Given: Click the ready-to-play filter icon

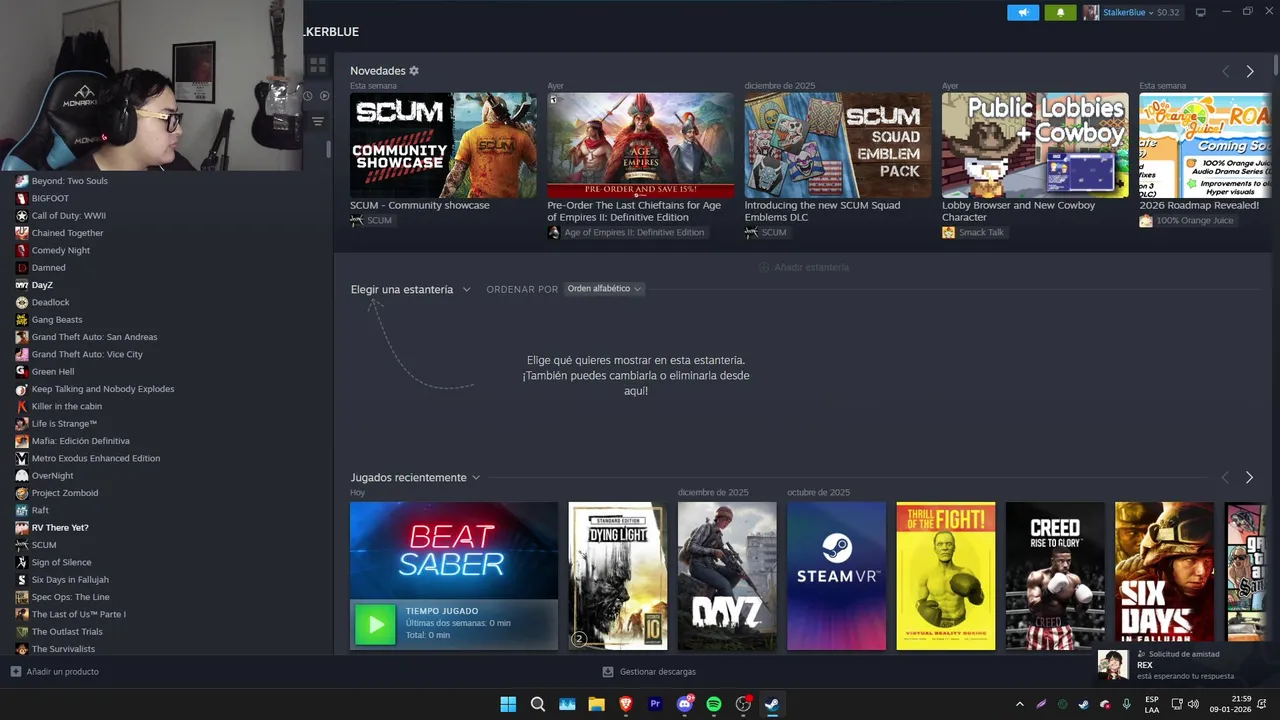Looking at the screenshot, I should [x=324, y=96].
